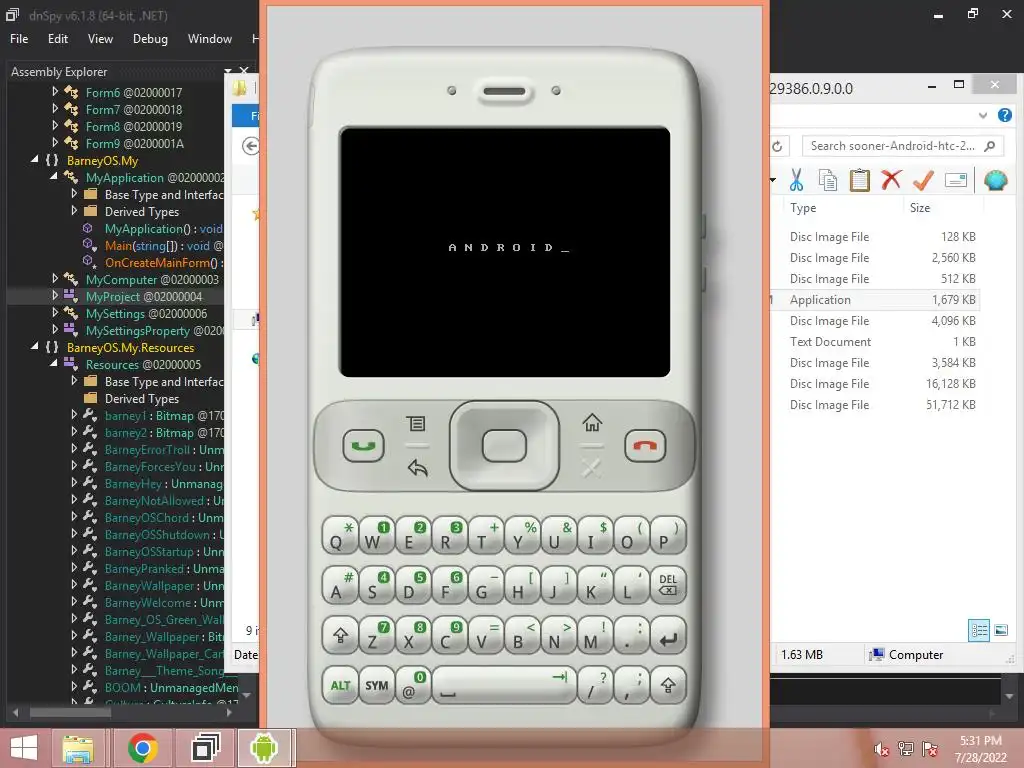
Task: Tap the Menu key on the emulator
Action: (416, 423)
